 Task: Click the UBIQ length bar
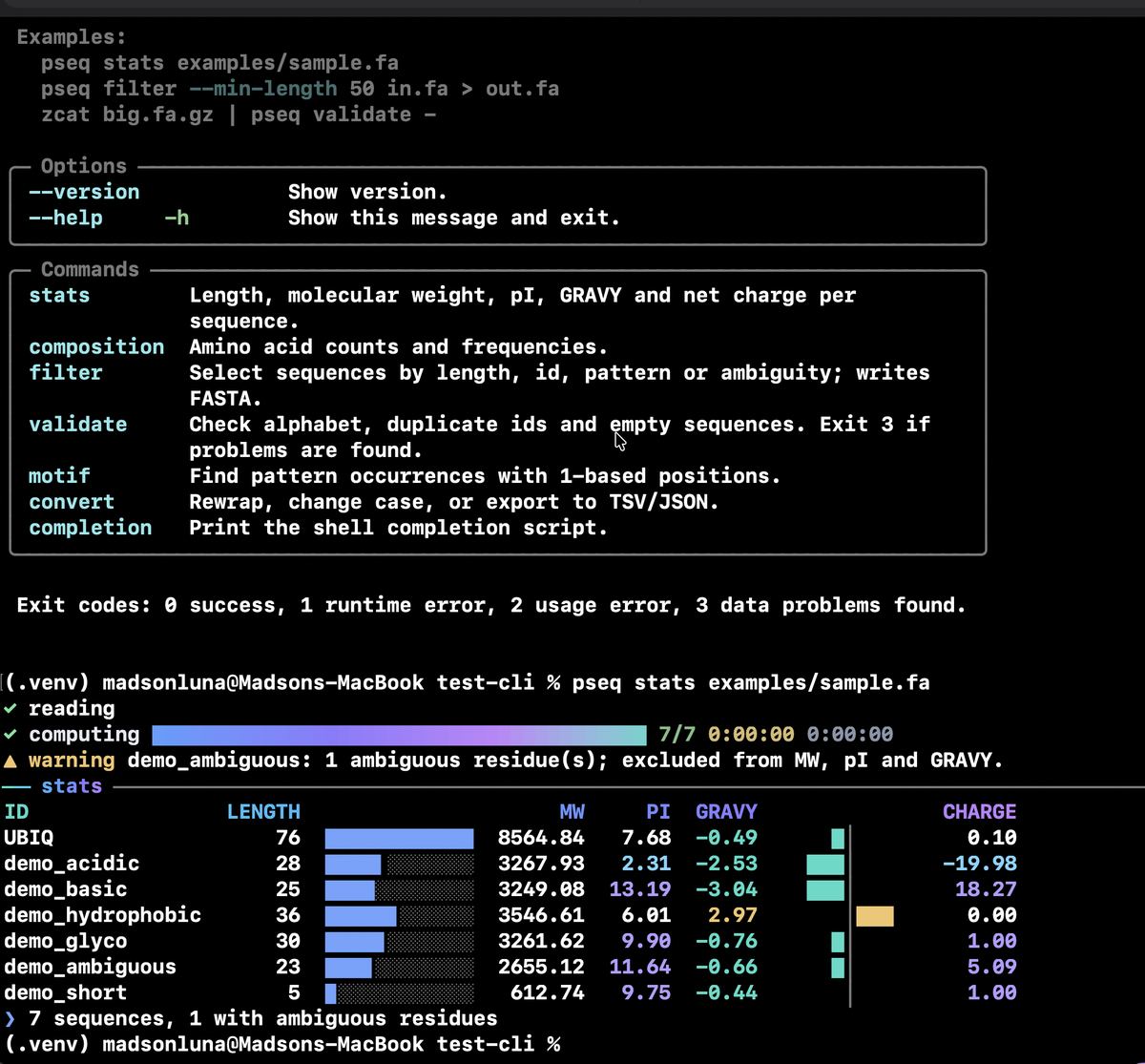pyautogui.click(x=400, y=838)
